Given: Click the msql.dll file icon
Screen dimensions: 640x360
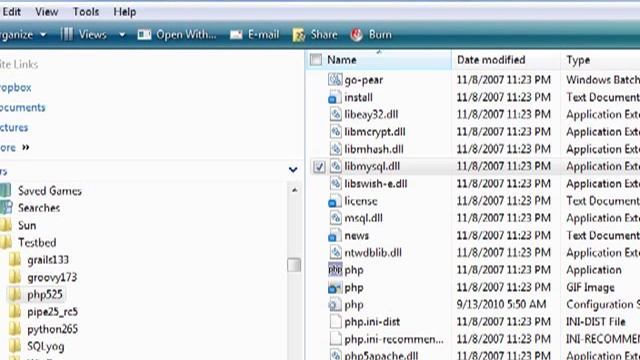Looking at the screenshot, I should click(335, 218).
